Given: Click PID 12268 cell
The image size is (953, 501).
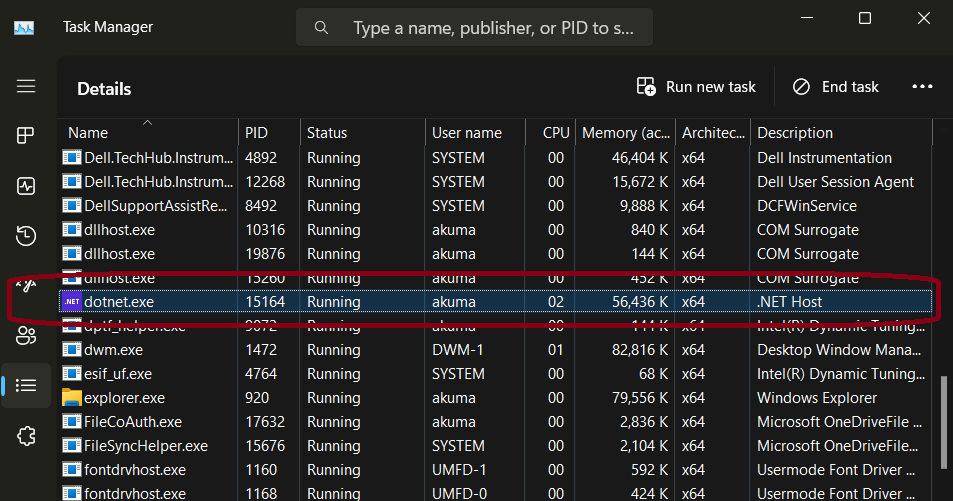Looking at the screenshot, I should point(265,182).
